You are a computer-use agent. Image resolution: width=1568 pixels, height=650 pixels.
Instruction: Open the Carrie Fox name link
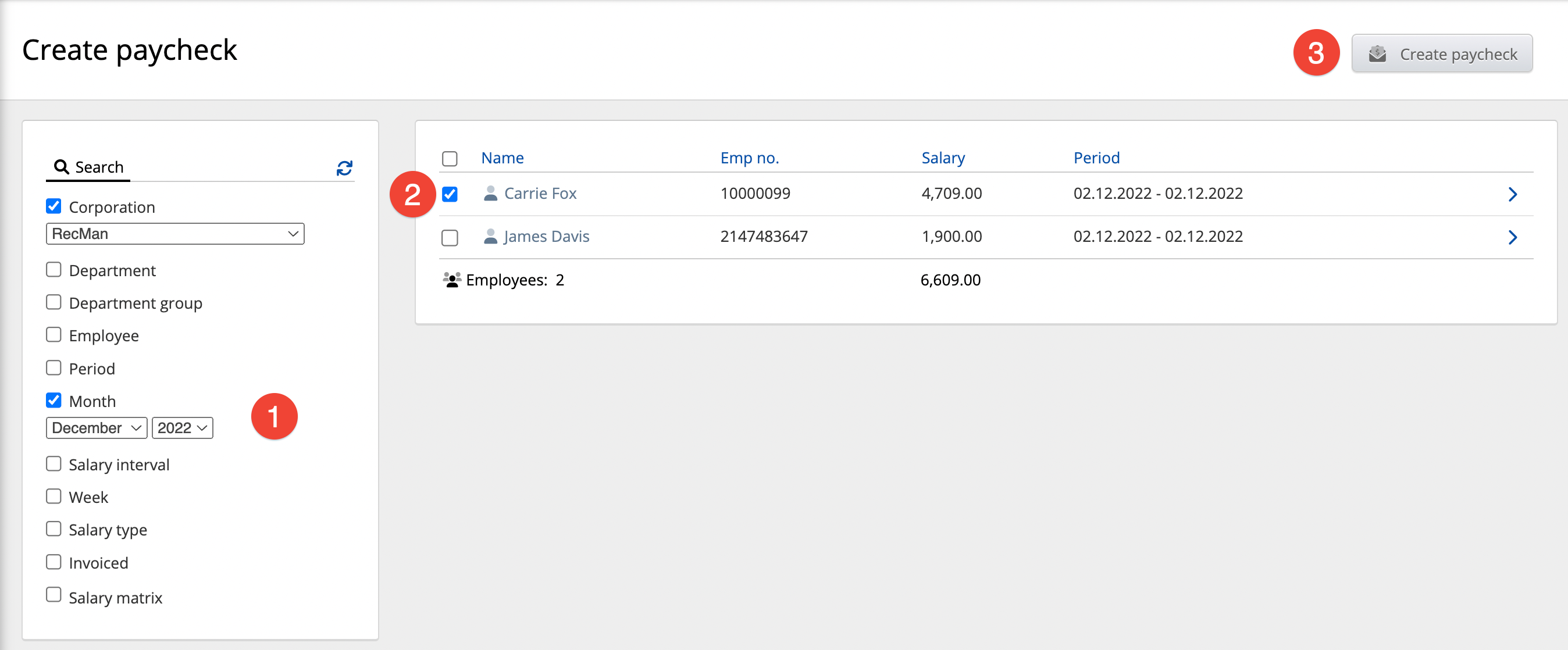tap(540, 194)
